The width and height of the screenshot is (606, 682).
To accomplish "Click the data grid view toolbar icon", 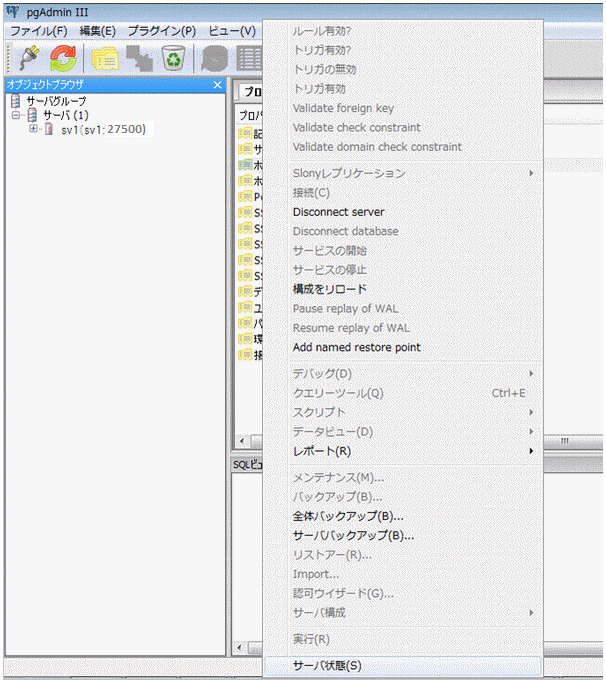I will pos(249,58).
